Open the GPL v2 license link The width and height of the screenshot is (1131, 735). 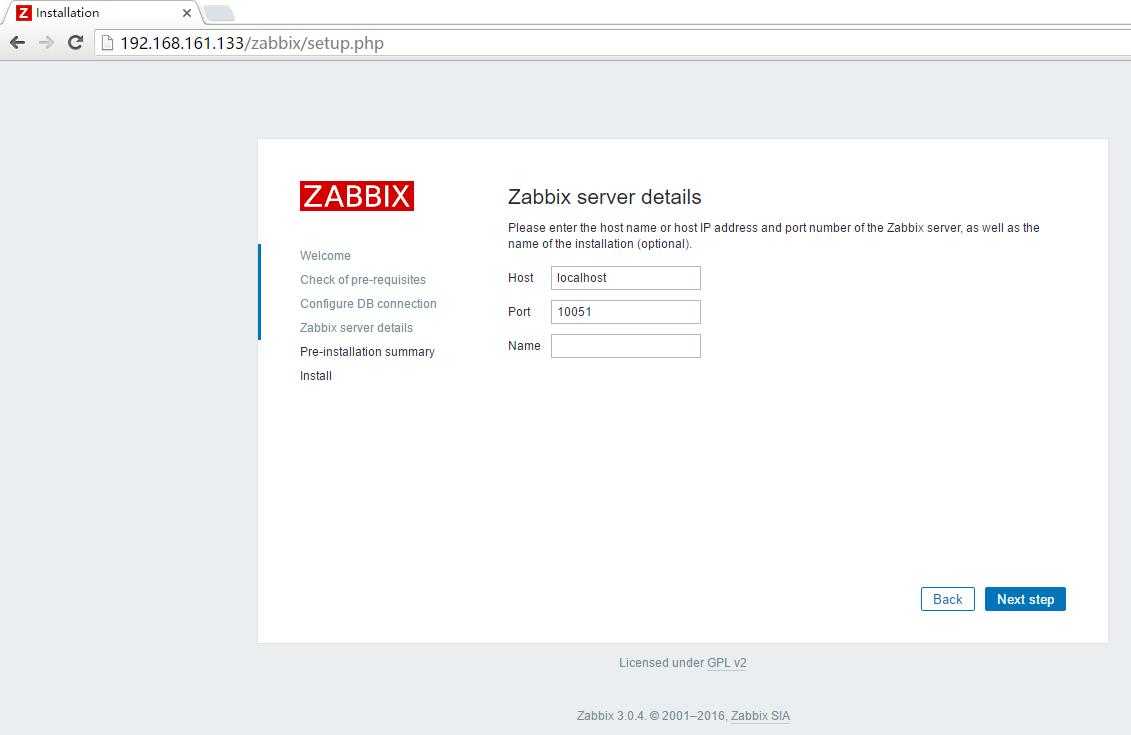(x=726, y=663)
